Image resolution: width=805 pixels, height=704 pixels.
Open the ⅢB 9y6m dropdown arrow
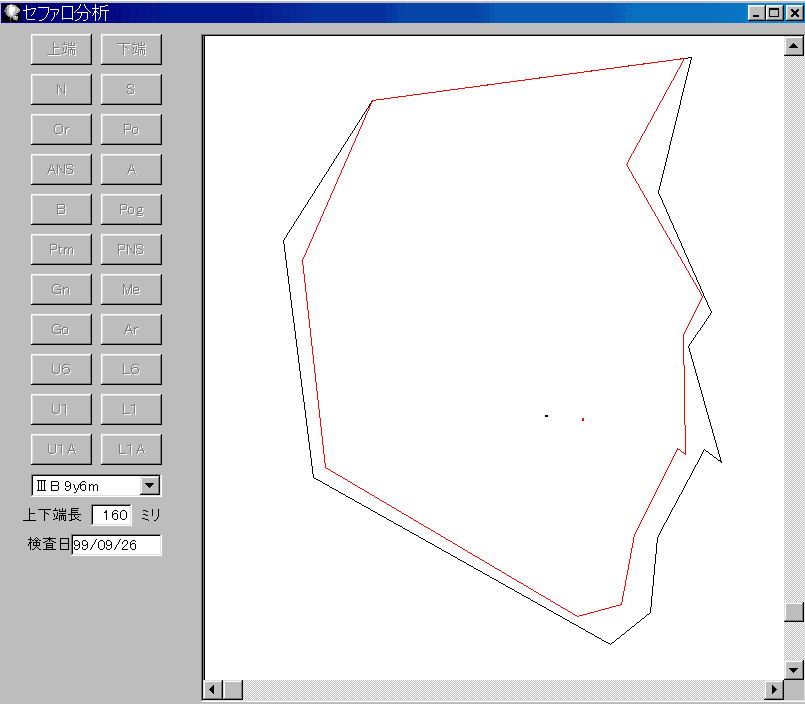[x=150, y=486]
